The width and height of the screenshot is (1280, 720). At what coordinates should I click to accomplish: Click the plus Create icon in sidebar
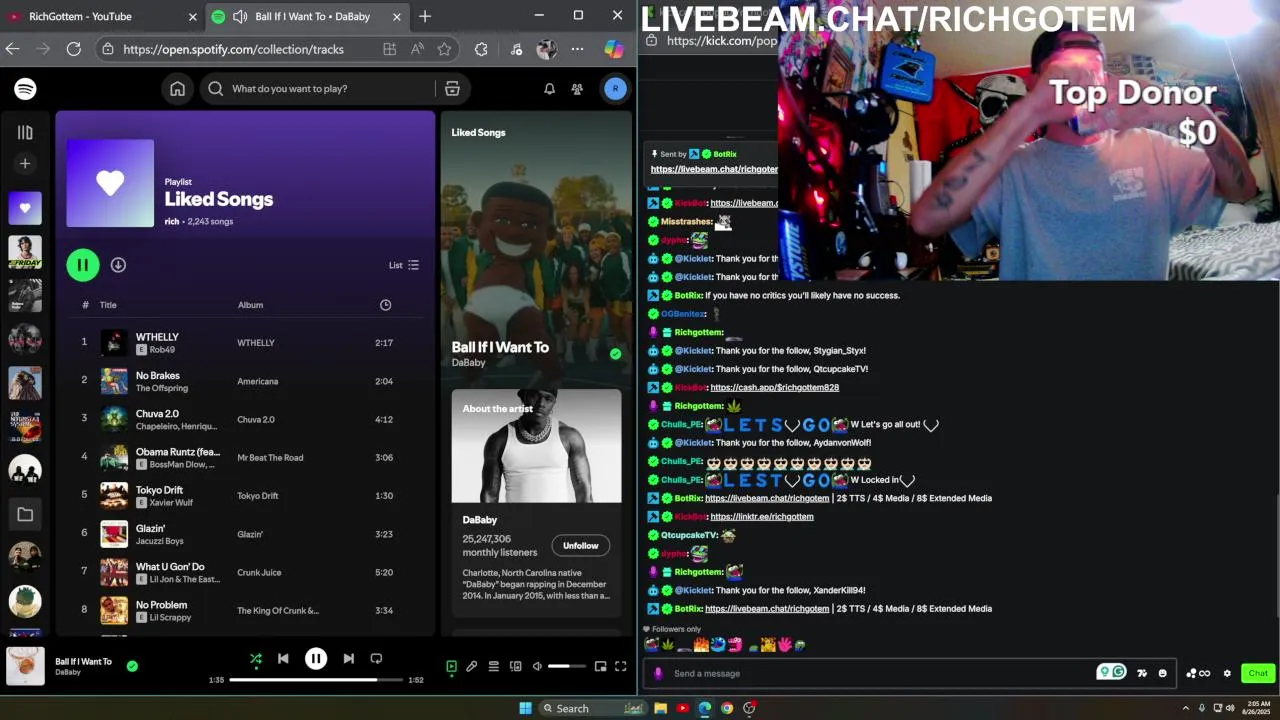[x=25, y=164]
